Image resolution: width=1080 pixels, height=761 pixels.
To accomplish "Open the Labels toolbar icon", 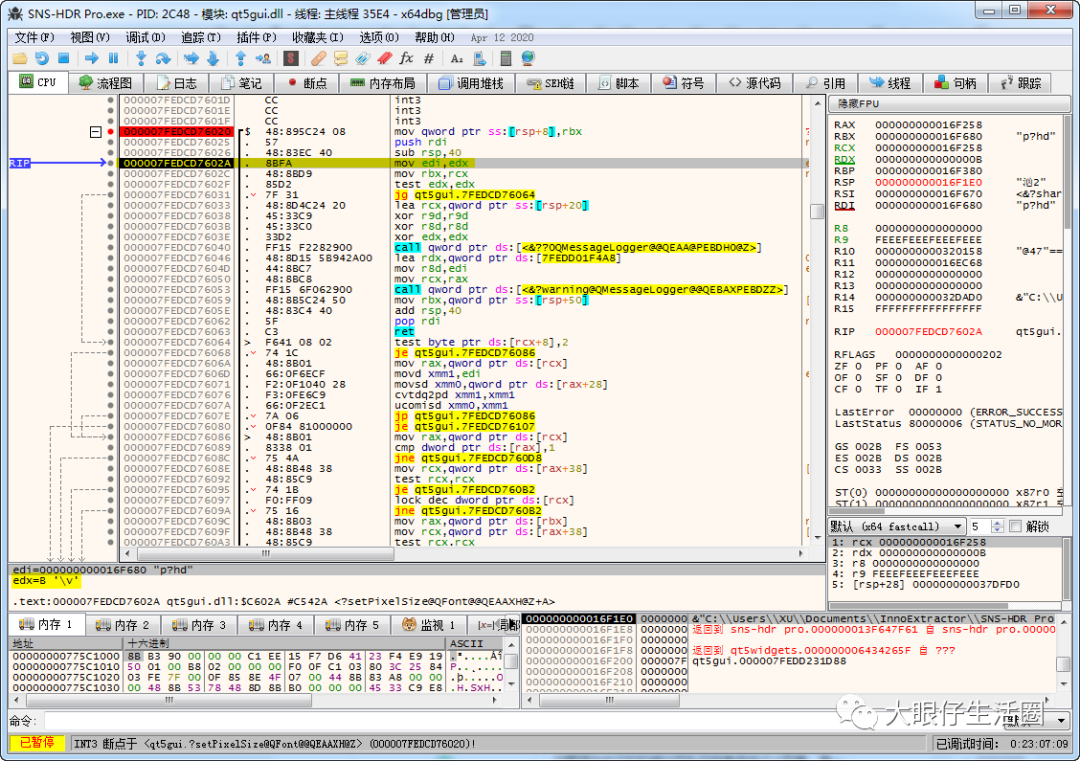I will pyautogui.click(x=362, y=59).
